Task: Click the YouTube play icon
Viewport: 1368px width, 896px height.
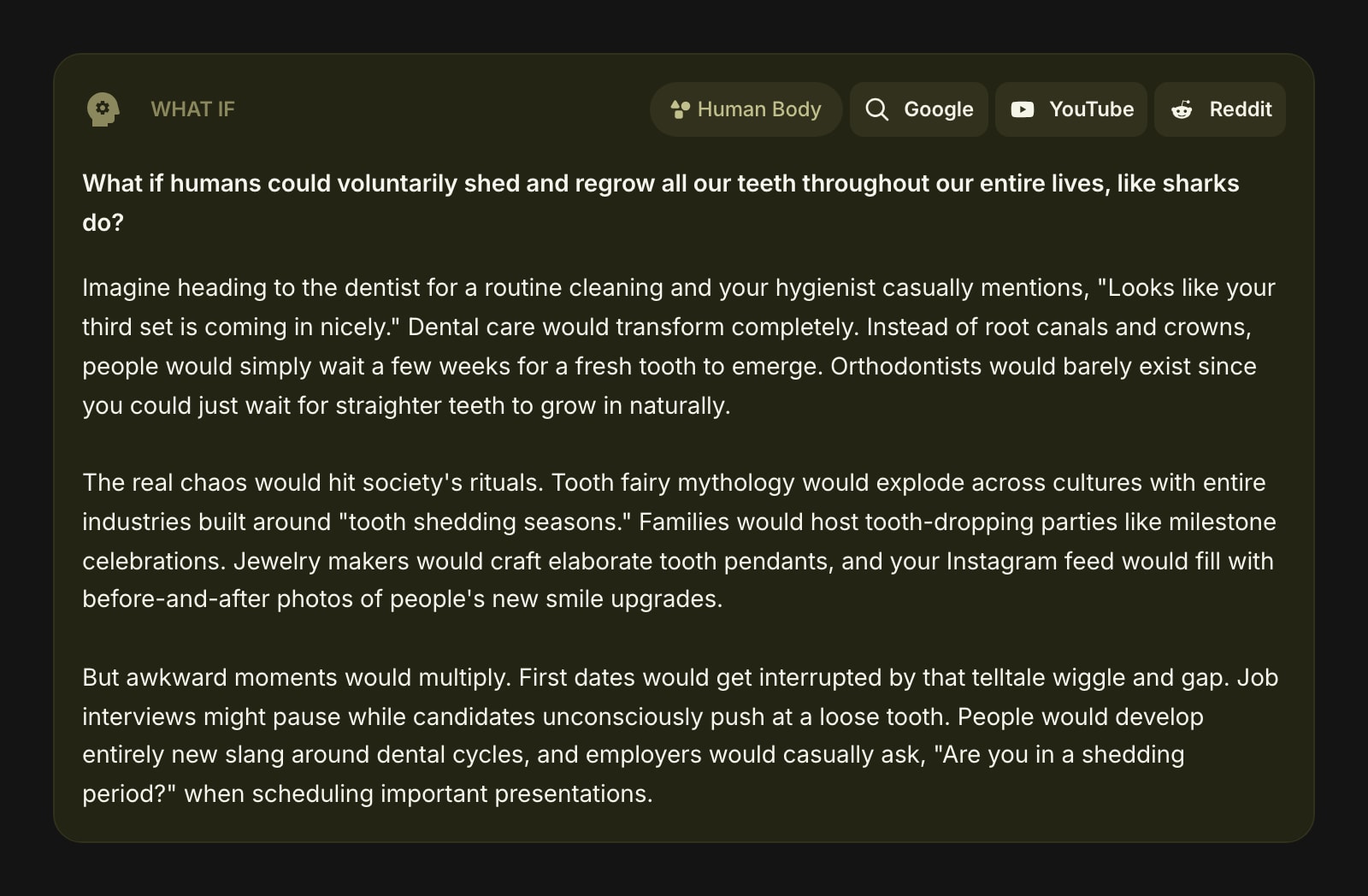Action: (1022, 109)
